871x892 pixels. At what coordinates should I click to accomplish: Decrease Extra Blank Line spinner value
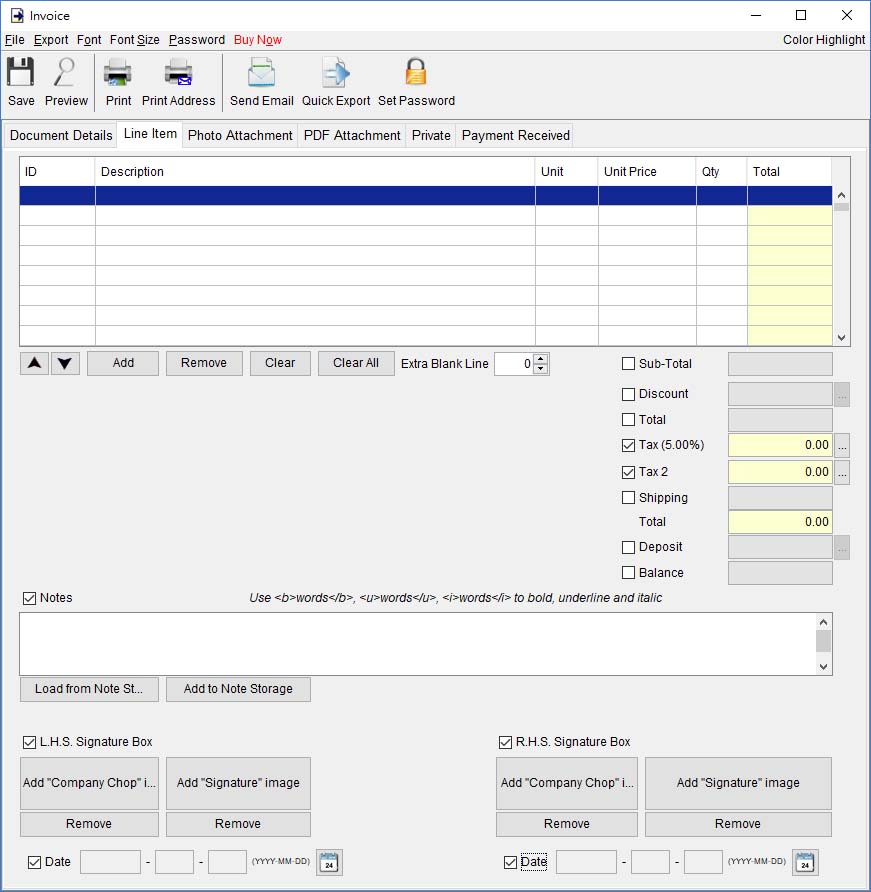[x=541, y=369]
